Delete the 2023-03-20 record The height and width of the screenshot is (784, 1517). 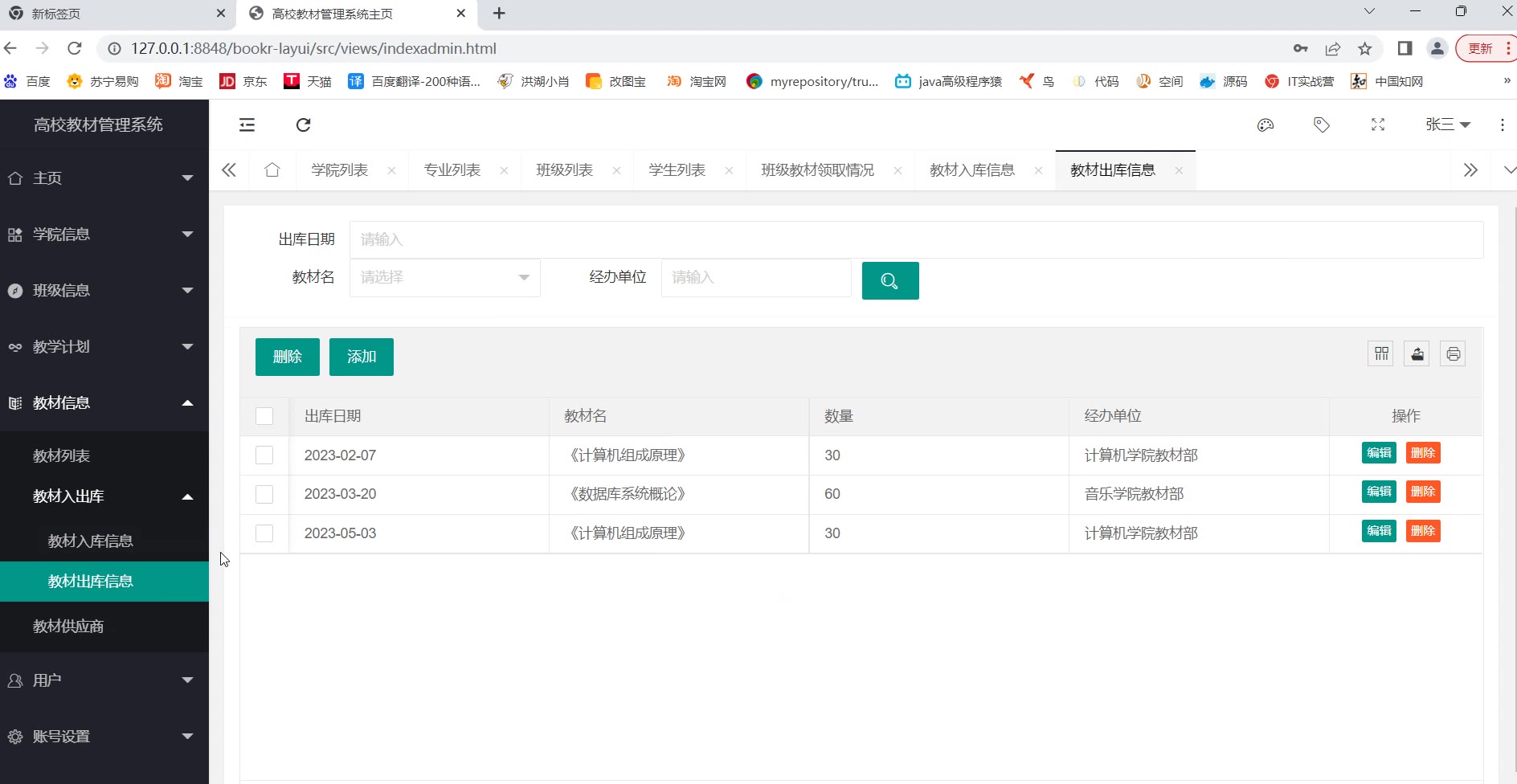pos(1423,492)
